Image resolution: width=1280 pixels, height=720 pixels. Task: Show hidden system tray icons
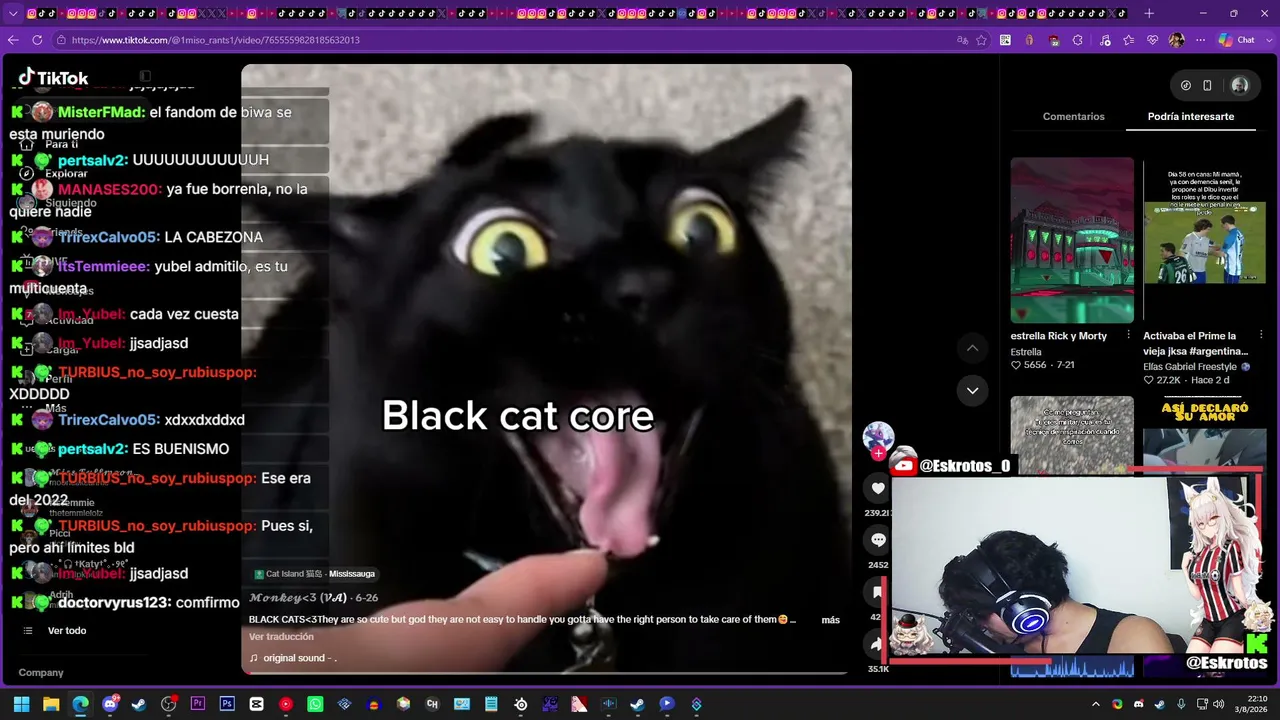pos(1096,704)
